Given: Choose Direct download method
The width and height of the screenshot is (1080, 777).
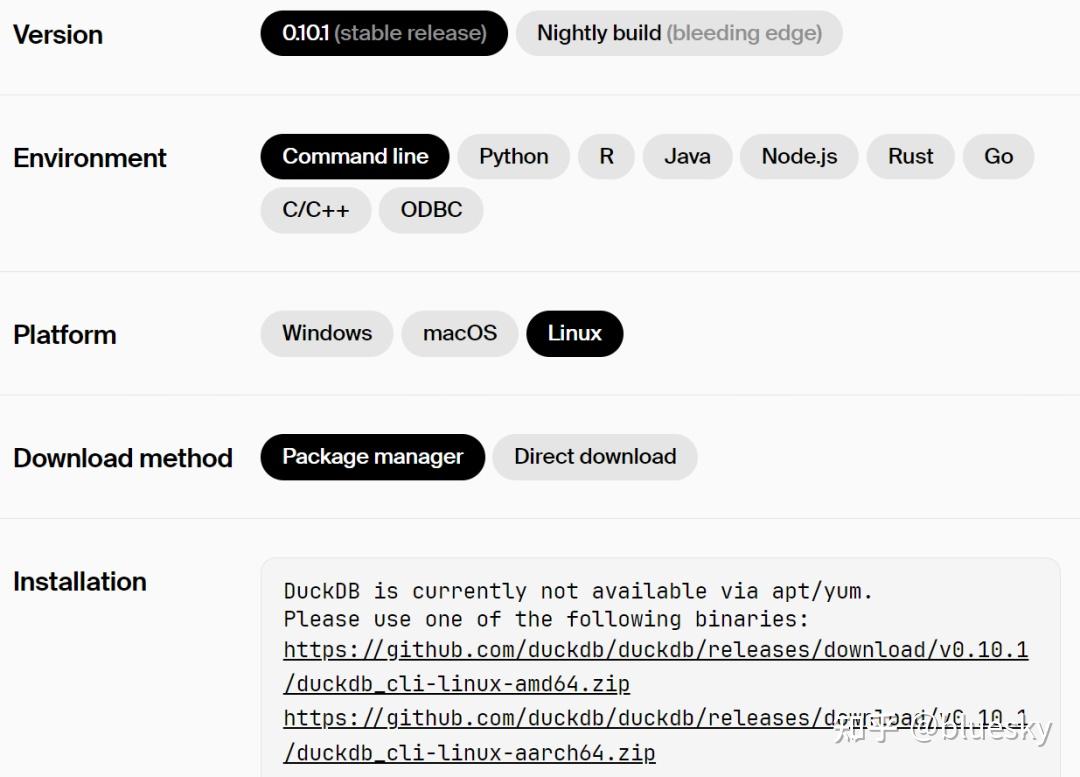Looking at the screenshot, I should tap(595, 457).
